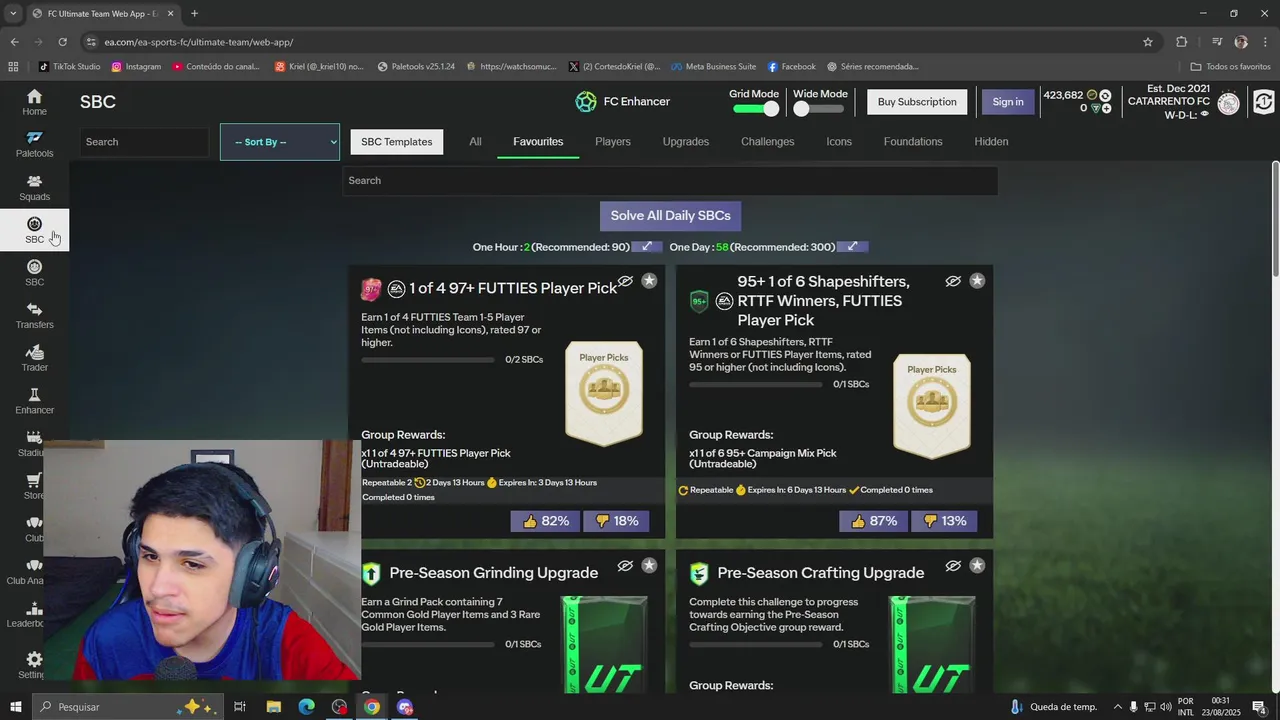Viewport: 1280px width, 720px height.
Task: Switch to the Hidden tab
Action: [x=991, y=142]
